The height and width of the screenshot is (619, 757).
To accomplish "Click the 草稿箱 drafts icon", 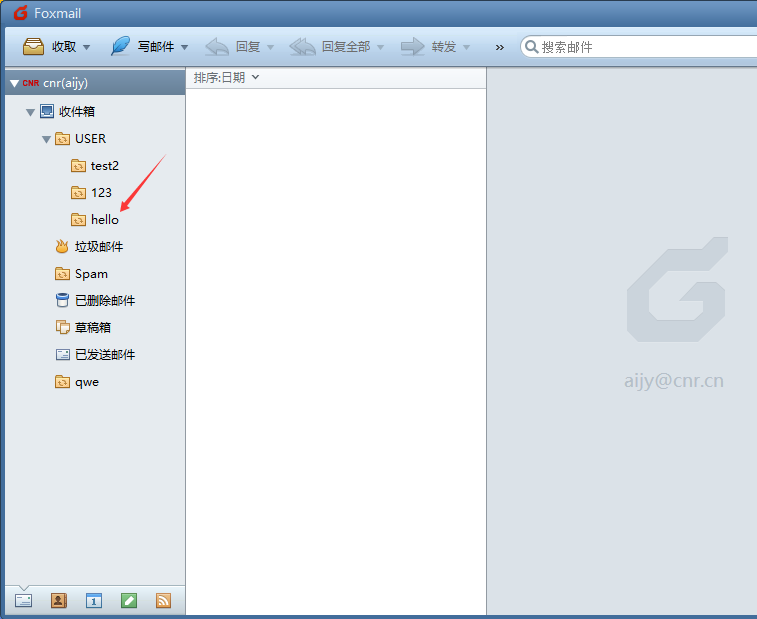I will tap(63, 327).
